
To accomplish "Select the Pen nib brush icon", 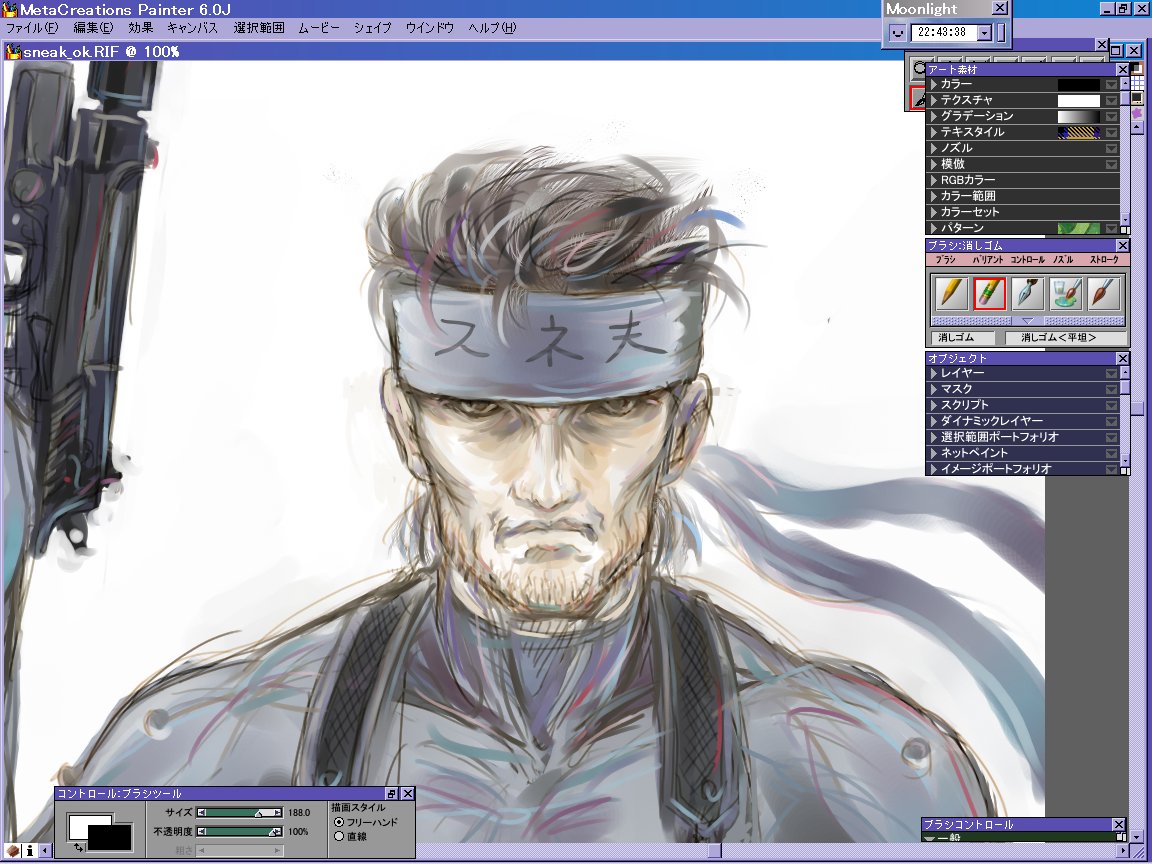I will pyautogui.click(x=1027, y=294).
